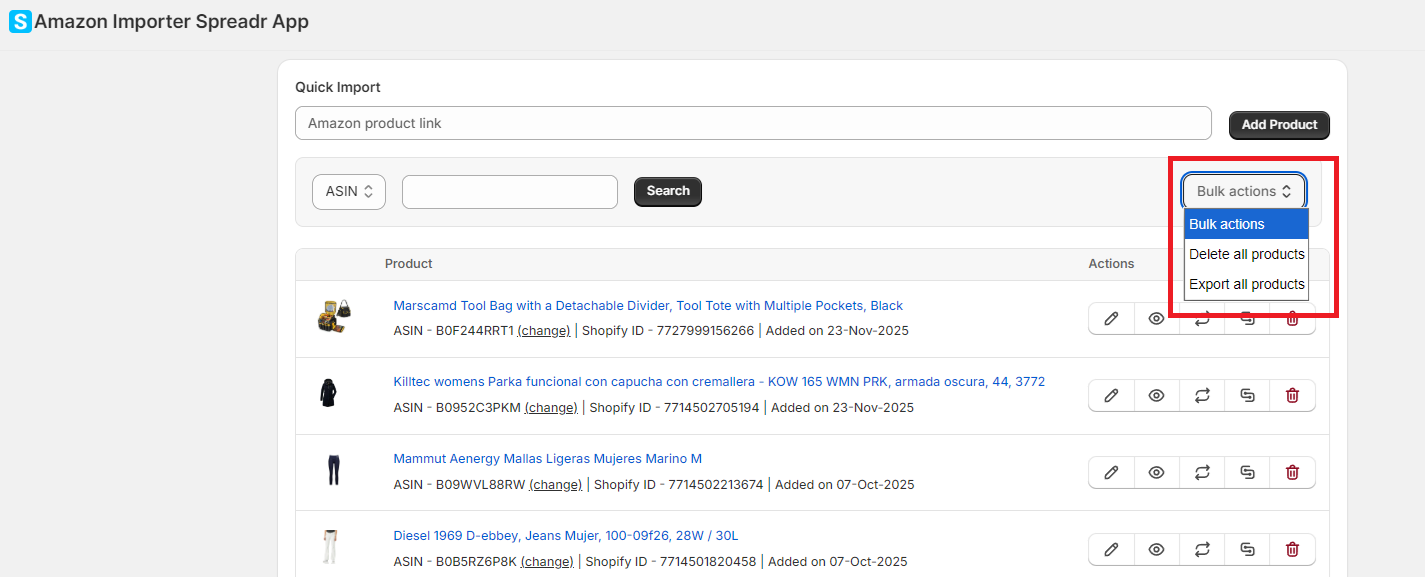This screenshot has width=1425, height=578.
Task: Focus the Amazon product link field
Action: [753, 124]
